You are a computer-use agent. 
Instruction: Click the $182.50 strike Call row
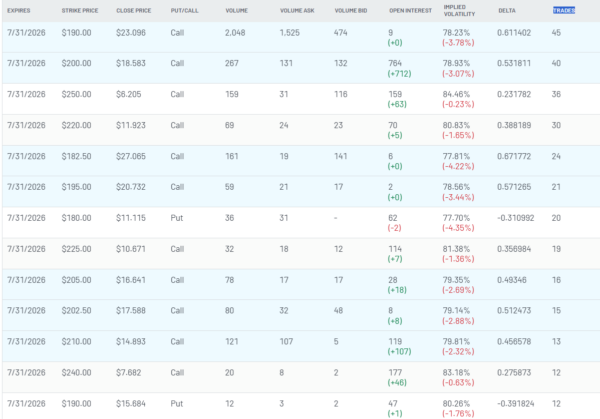tap(301, 161)
